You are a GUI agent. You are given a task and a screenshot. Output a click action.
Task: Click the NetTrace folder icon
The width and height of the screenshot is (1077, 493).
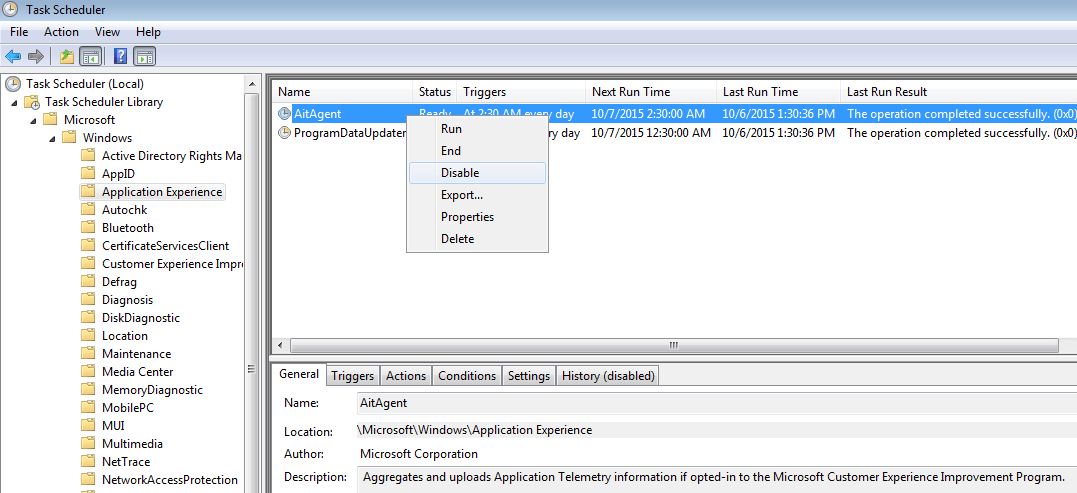click(87, 461)
